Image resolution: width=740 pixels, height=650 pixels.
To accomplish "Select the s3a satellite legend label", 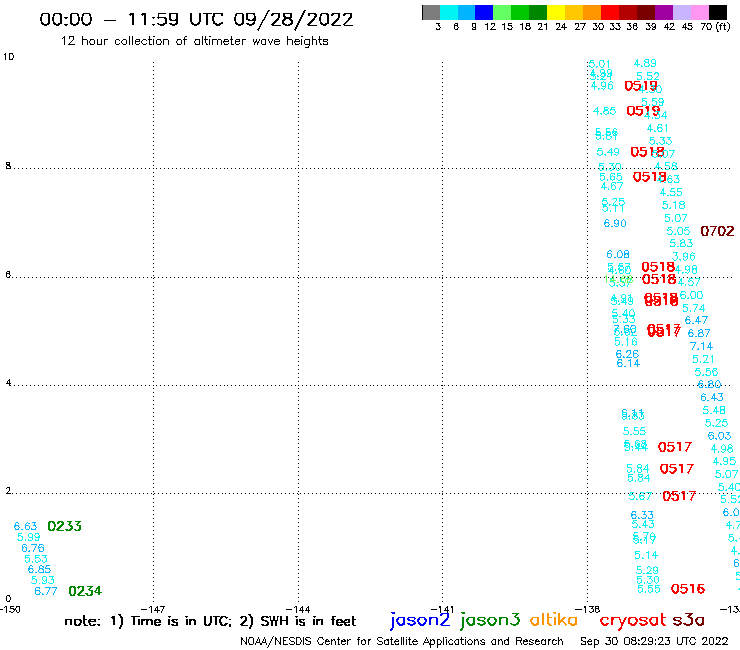I will click(689, 620).
